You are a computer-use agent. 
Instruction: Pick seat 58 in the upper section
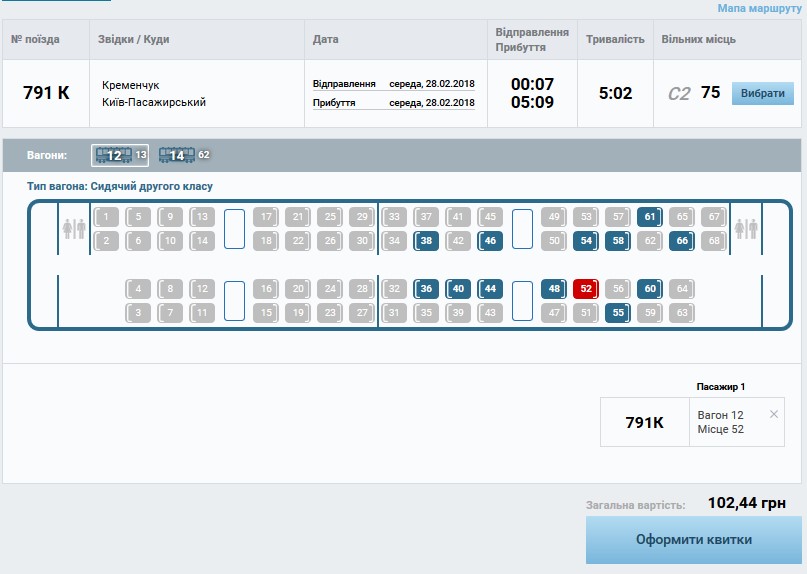point(618,241)
